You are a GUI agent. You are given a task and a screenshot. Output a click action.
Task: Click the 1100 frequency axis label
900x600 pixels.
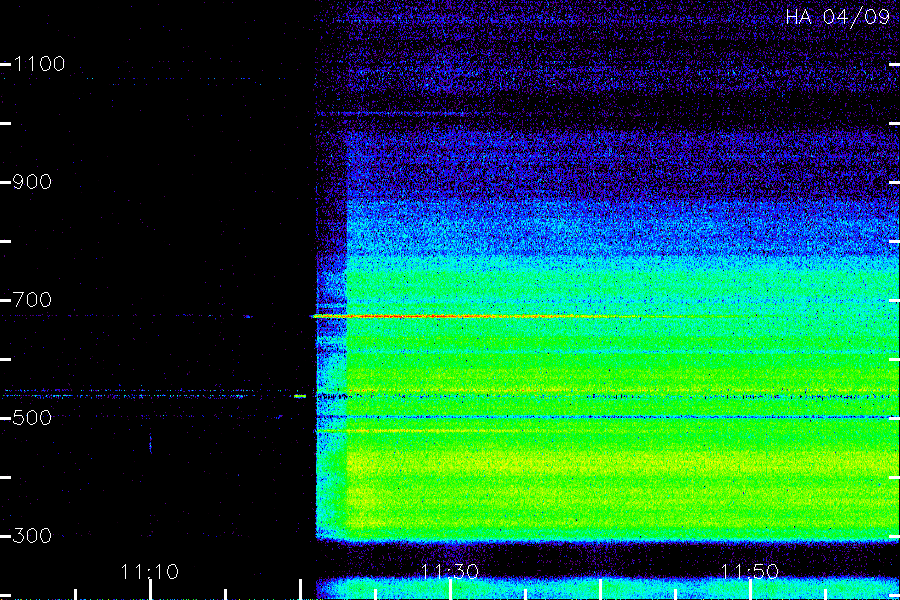coord(39,64)
